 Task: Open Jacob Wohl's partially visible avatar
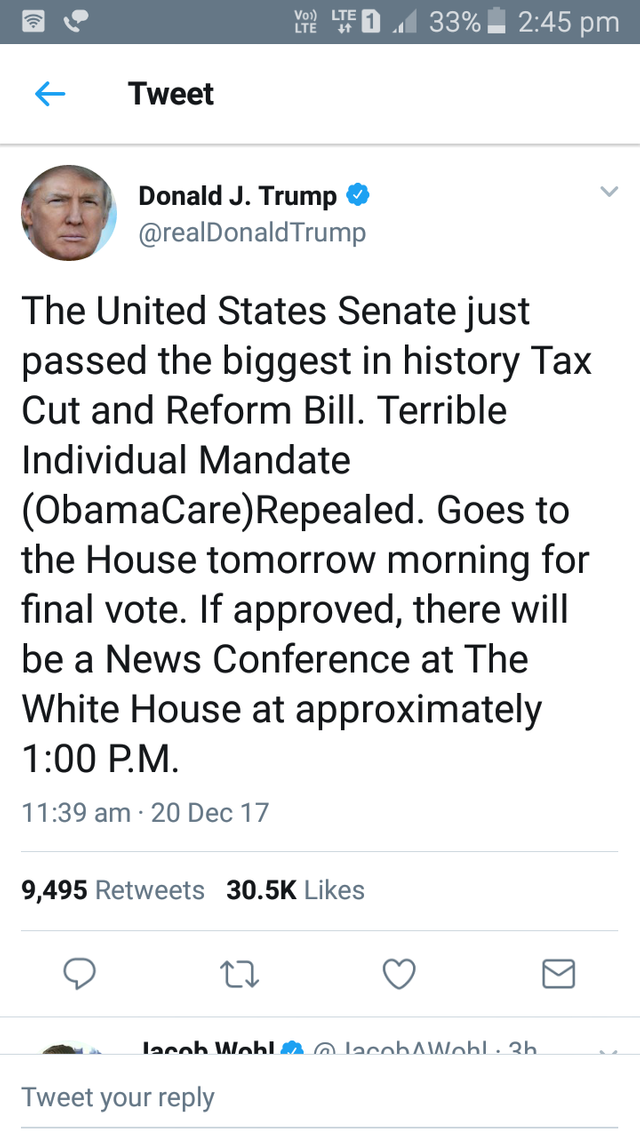click(x=69, y=1048)
